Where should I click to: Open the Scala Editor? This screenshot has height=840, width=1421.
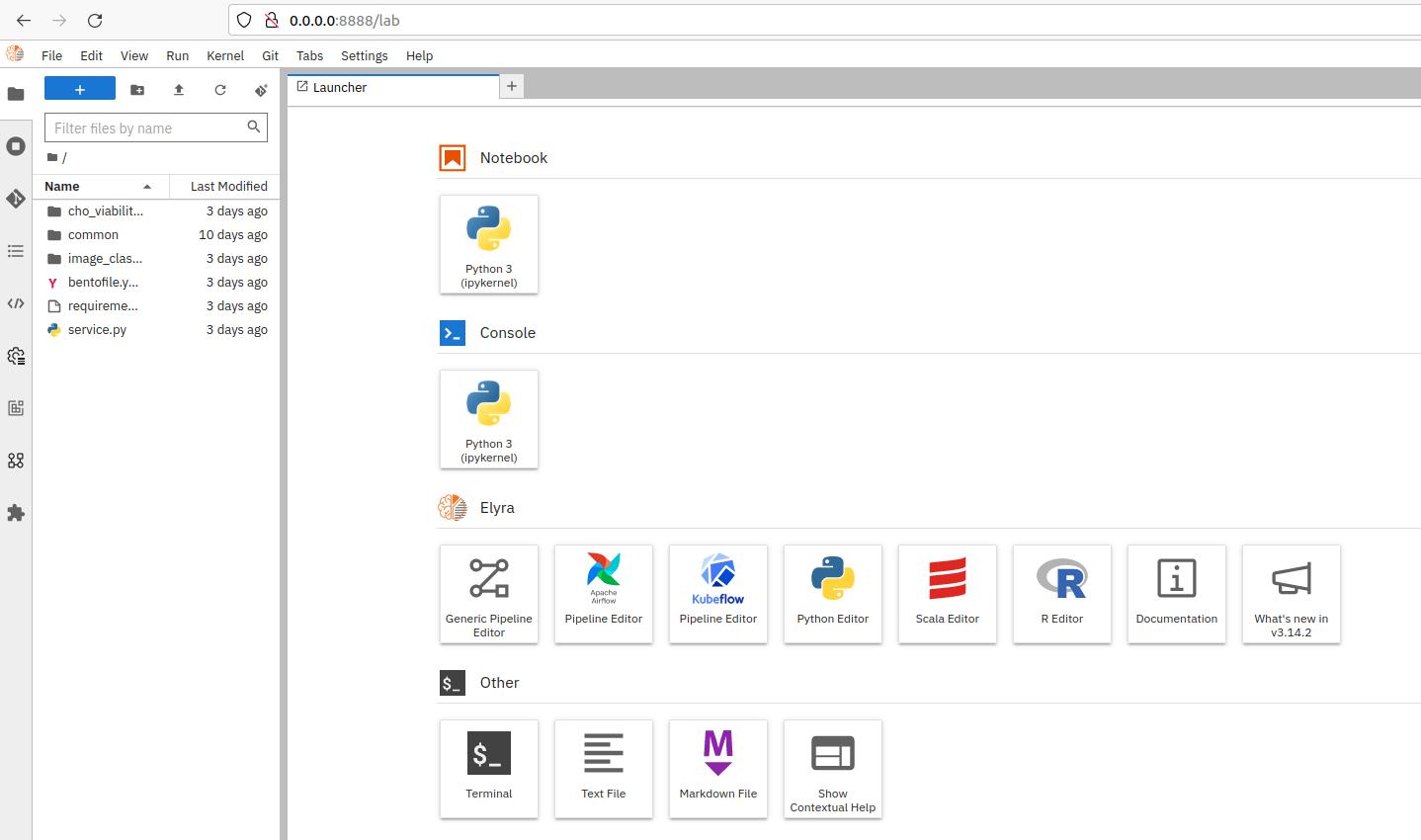pyautogui.click(x=948, y=594)
